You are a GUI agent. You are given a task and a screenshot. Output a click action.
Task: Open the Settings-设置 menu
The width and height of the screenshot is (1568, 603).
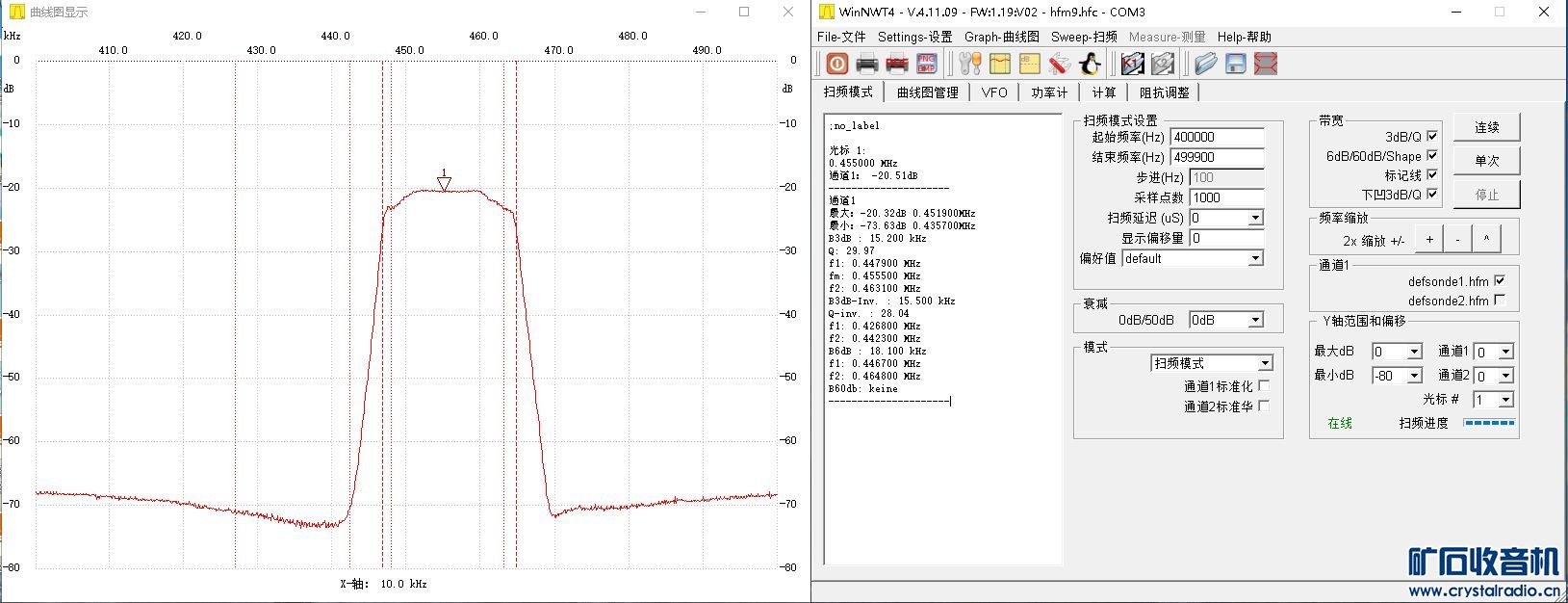(x=914, y=37)
